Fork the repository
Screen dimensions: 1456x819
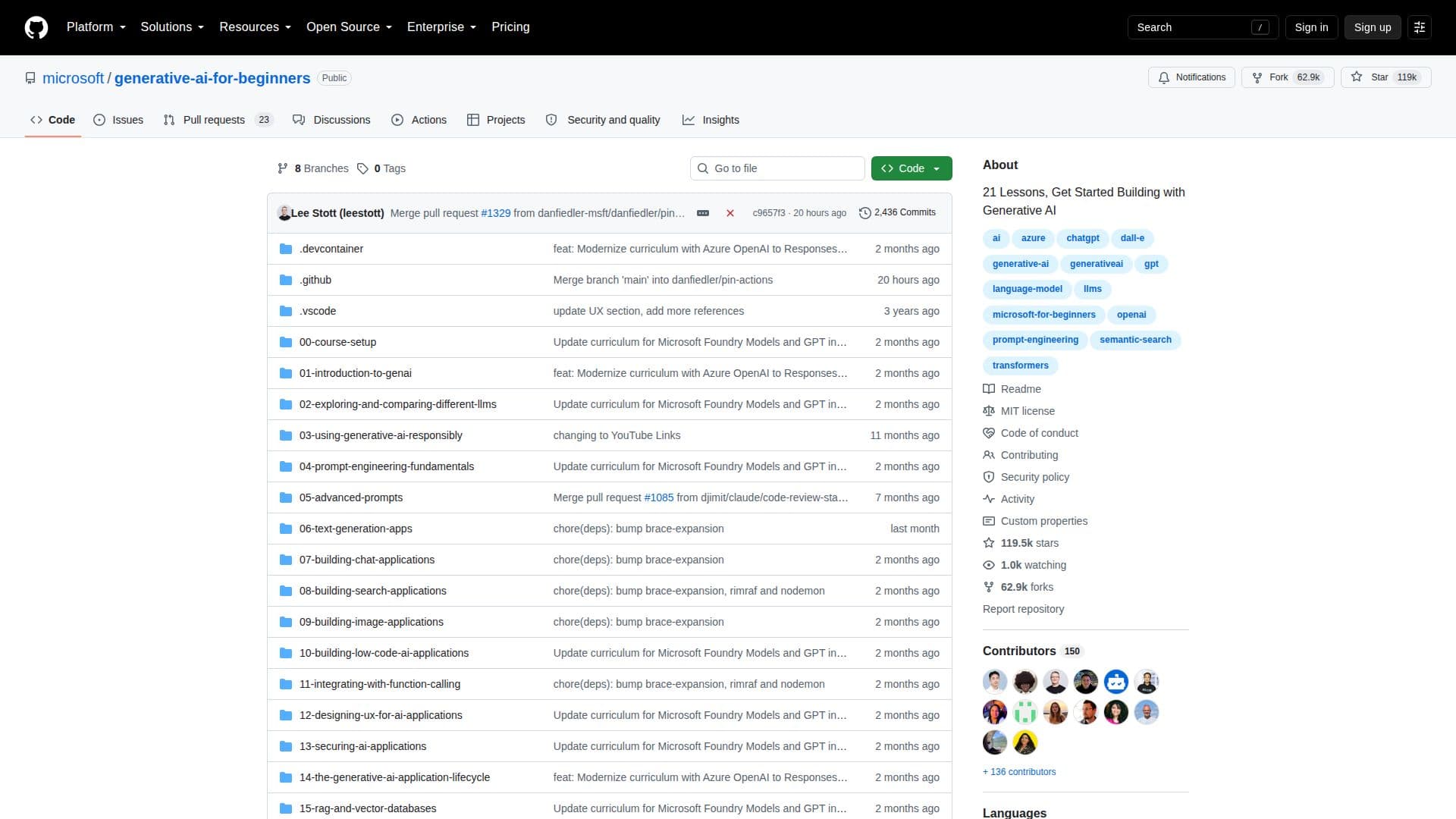[1287, 77]
